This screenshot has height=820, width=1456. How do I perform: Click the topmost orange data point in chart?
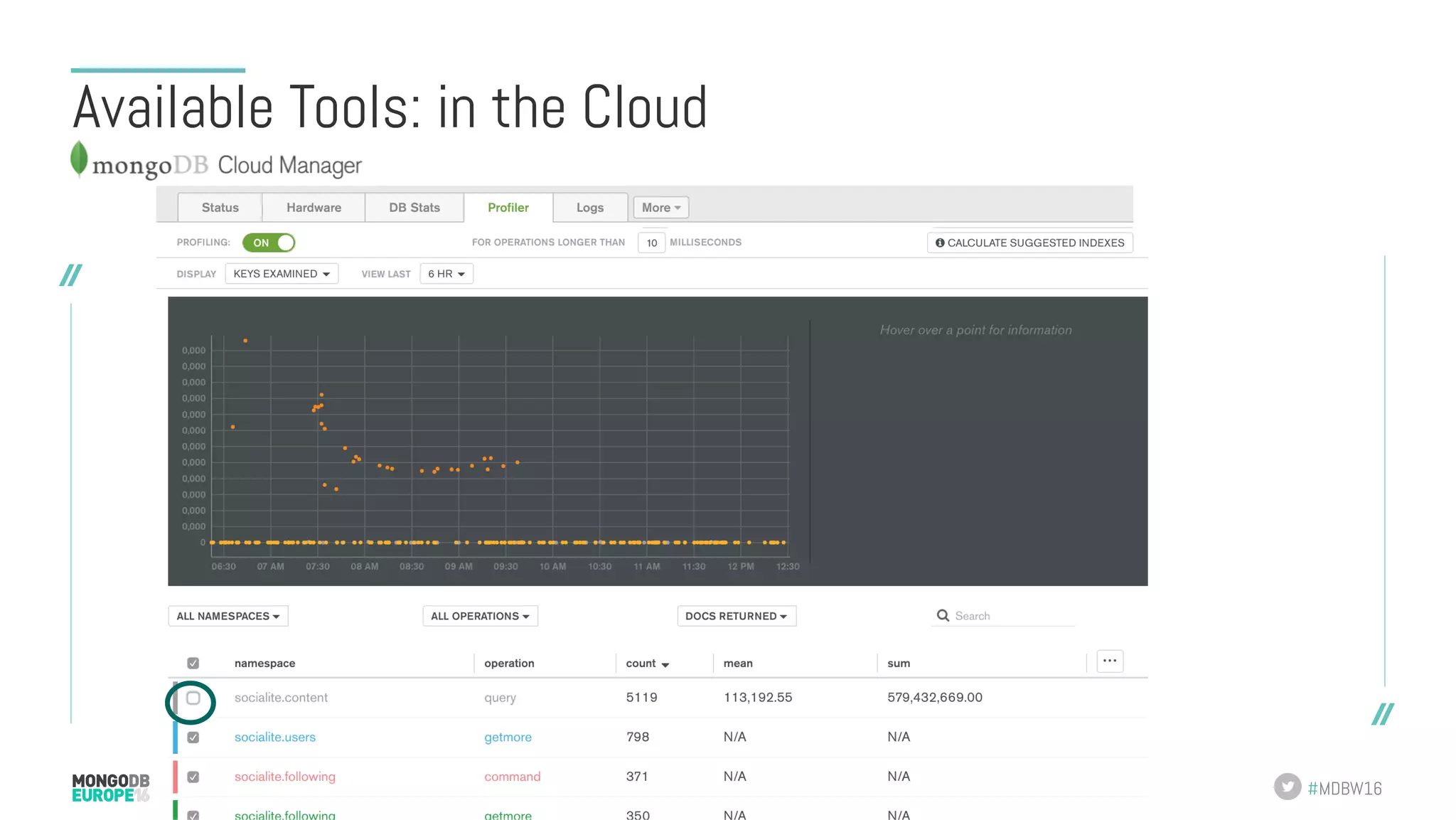pyautogui.click(x=245, y=341)
